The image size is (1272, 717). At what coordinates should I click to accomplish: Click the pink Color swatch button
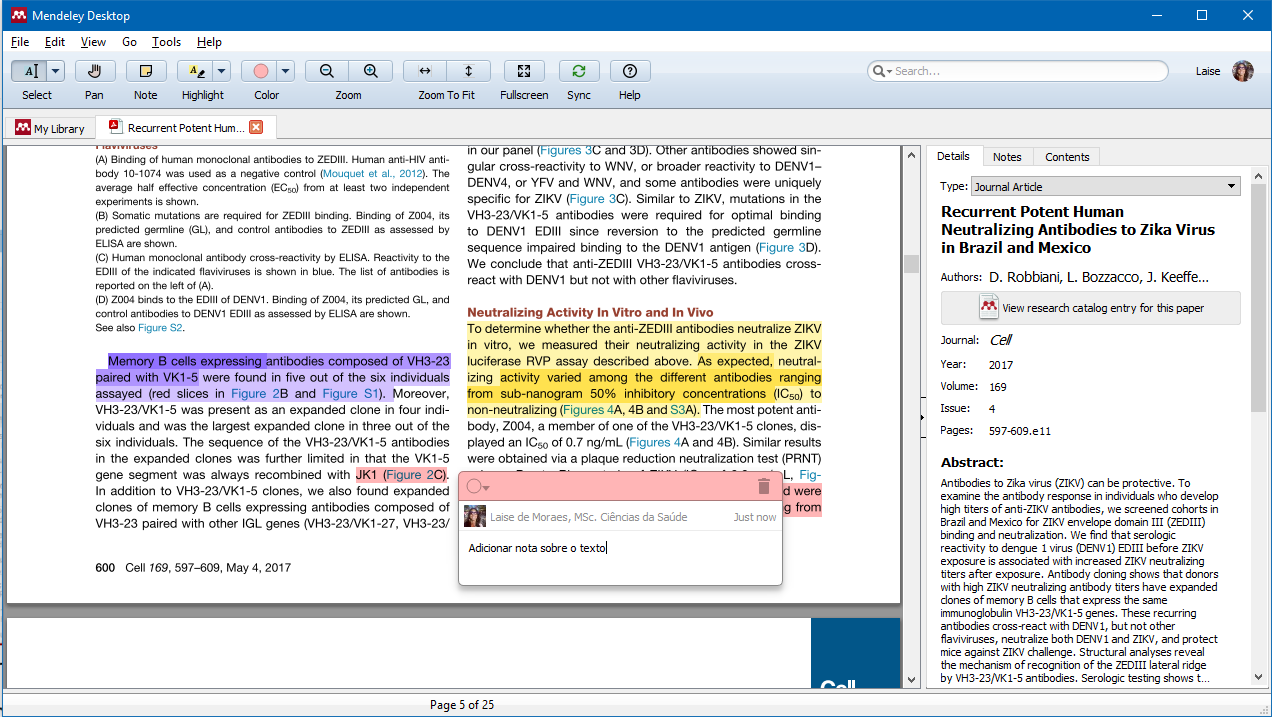(260, 71)
